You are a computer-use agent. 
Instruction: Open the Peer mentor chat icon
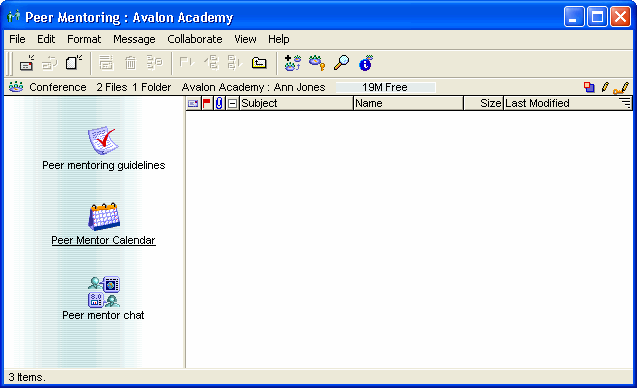pyautogui.click(x=104, y=292)
